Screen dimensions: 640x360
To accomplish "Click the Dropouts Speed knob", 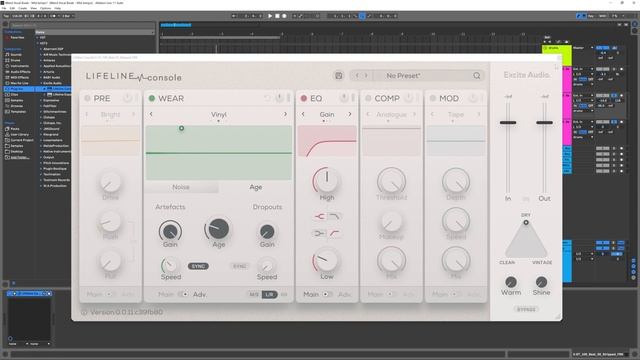I will (x=267, y=266).
